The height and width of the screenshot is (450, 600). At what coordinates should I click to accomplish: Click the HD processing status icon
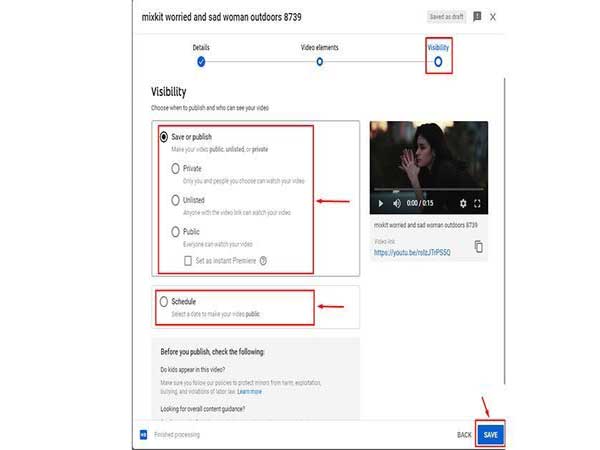(x=145, y=435)
